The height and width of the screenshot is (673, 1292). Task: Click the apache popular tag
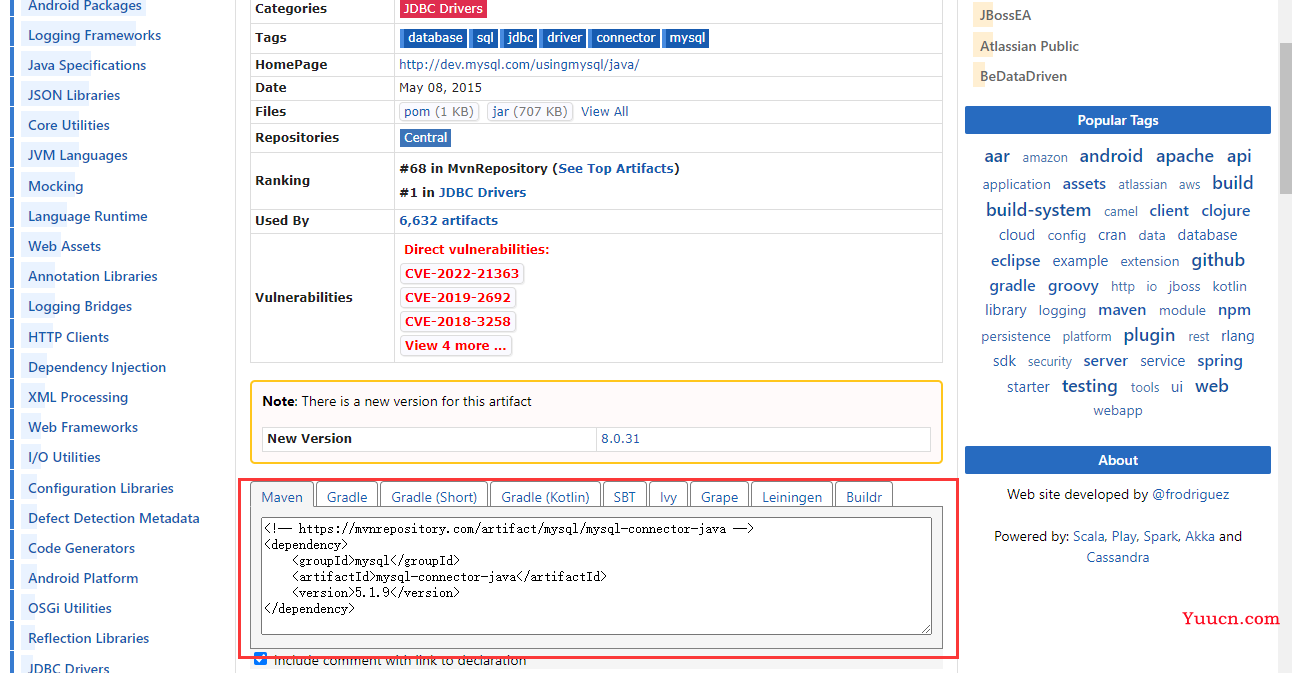coord(1185,156)
